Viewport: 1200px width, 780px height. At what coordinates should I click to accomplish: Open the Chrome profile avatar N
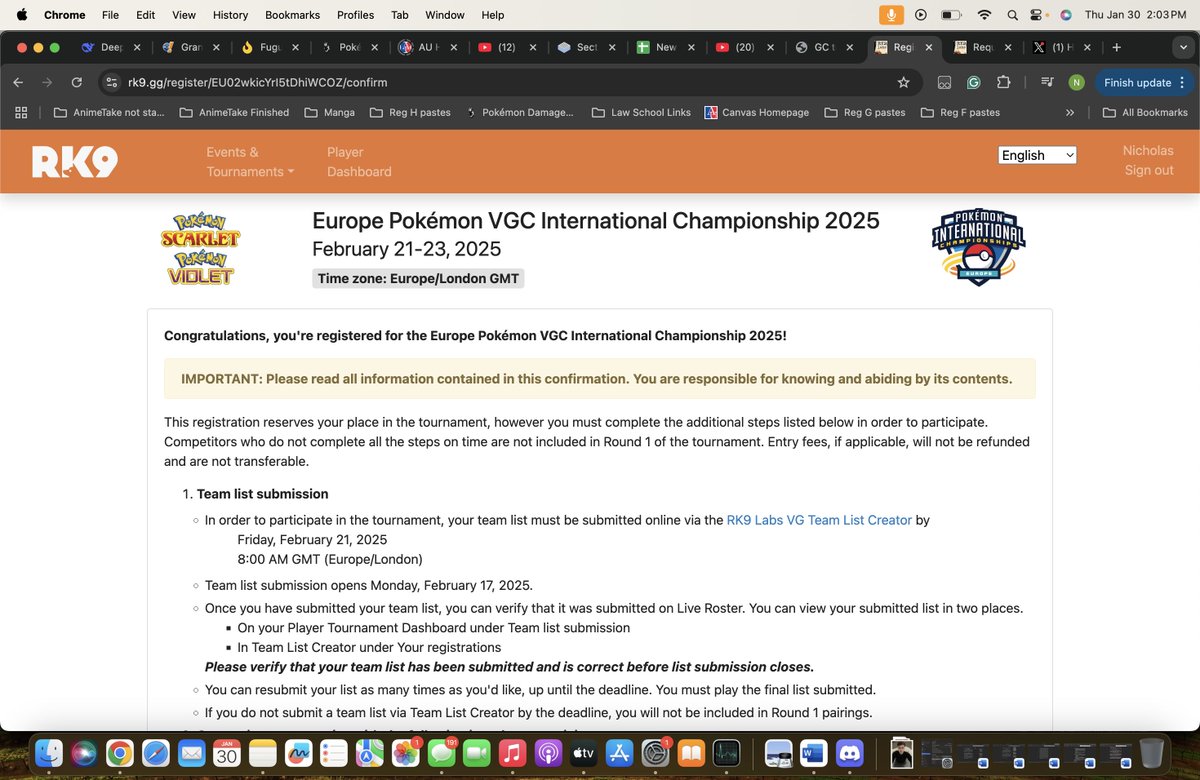pos(1076,83)
